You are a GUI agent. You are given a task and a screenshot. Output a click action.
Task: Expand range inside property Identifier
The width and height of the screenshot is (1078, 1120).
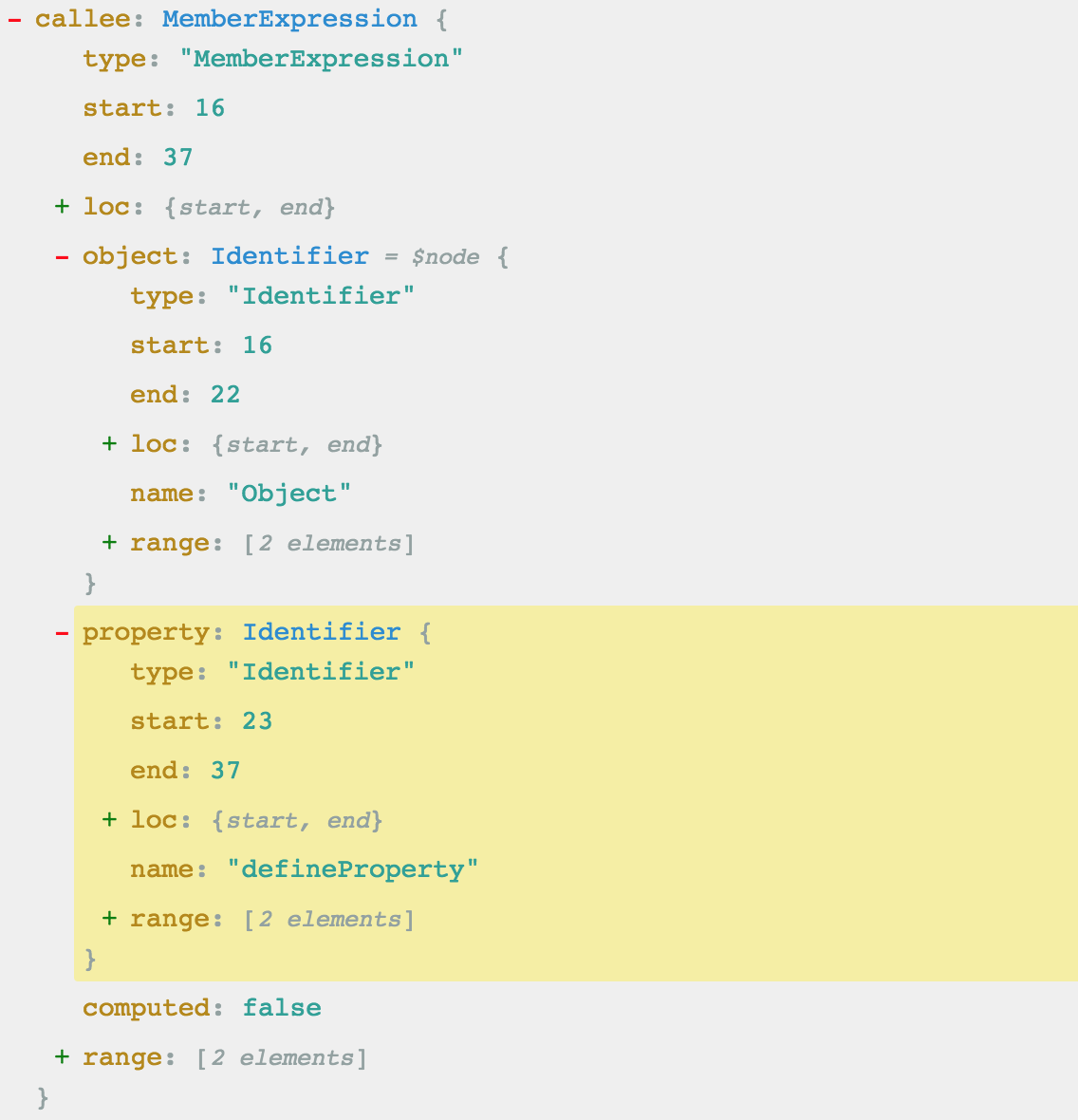(x=109, y=918)
